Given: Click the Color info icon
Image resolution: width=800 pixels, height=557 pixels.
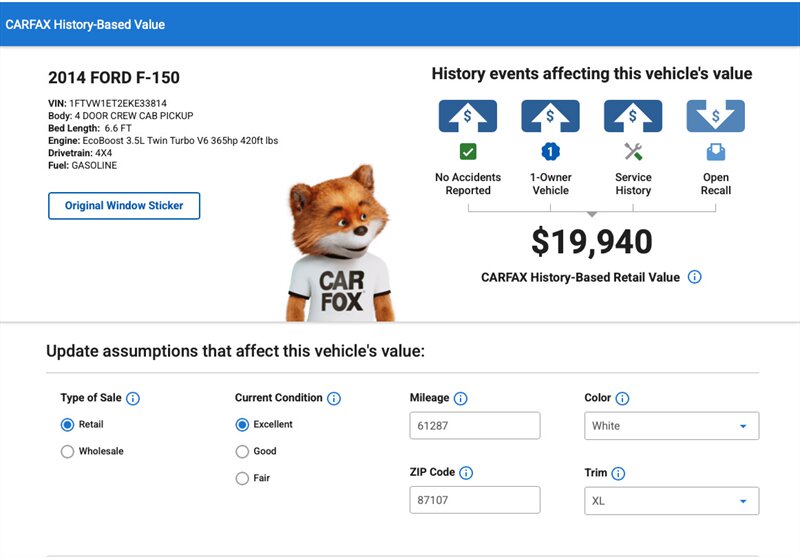Looking at the screenshot, I should click(x=623, y=398).
